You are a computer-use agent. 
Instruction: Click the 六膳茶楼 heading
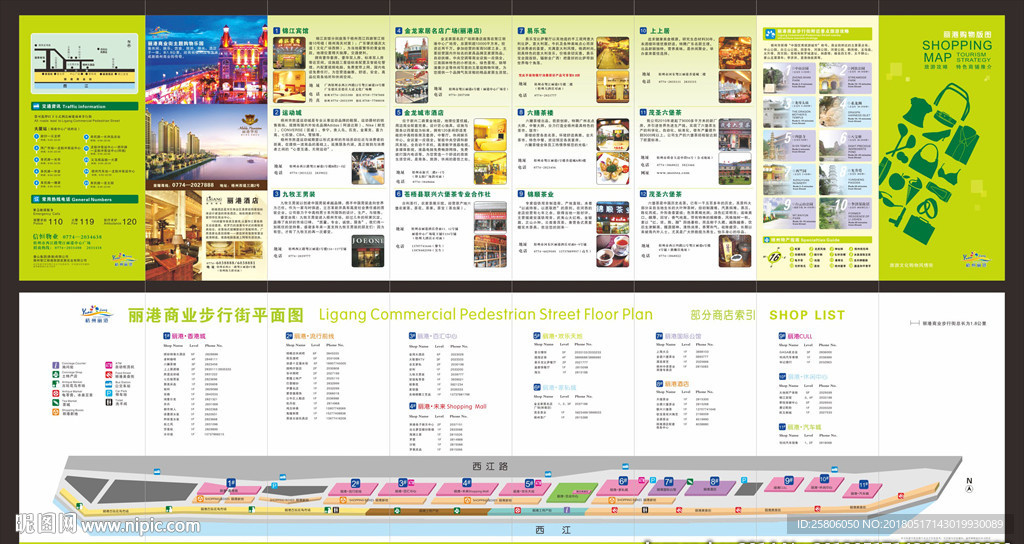click(x=539, y=112)
